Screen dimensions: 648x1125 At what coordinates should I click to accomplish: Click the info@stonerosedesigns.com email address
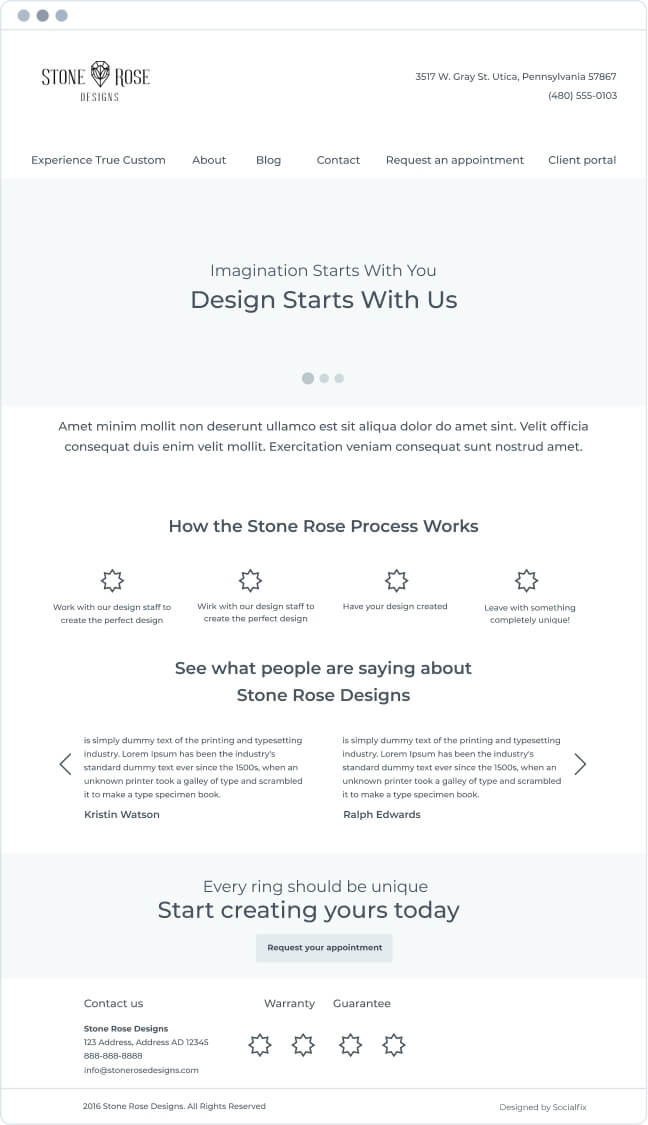click(x=141, y=1070)
